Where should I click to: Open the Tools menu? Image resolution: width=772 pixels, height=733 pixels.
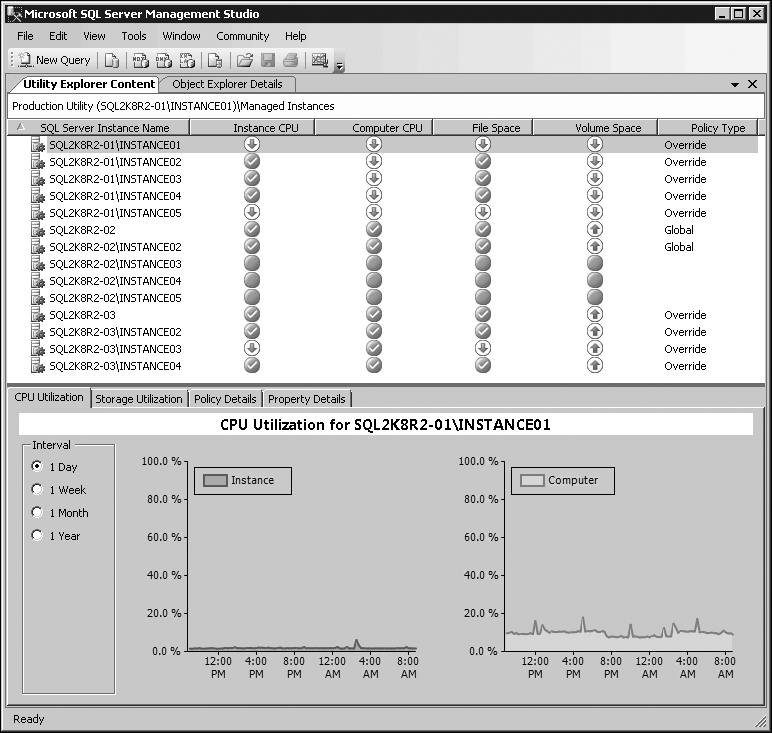click(x=134, y=36)
